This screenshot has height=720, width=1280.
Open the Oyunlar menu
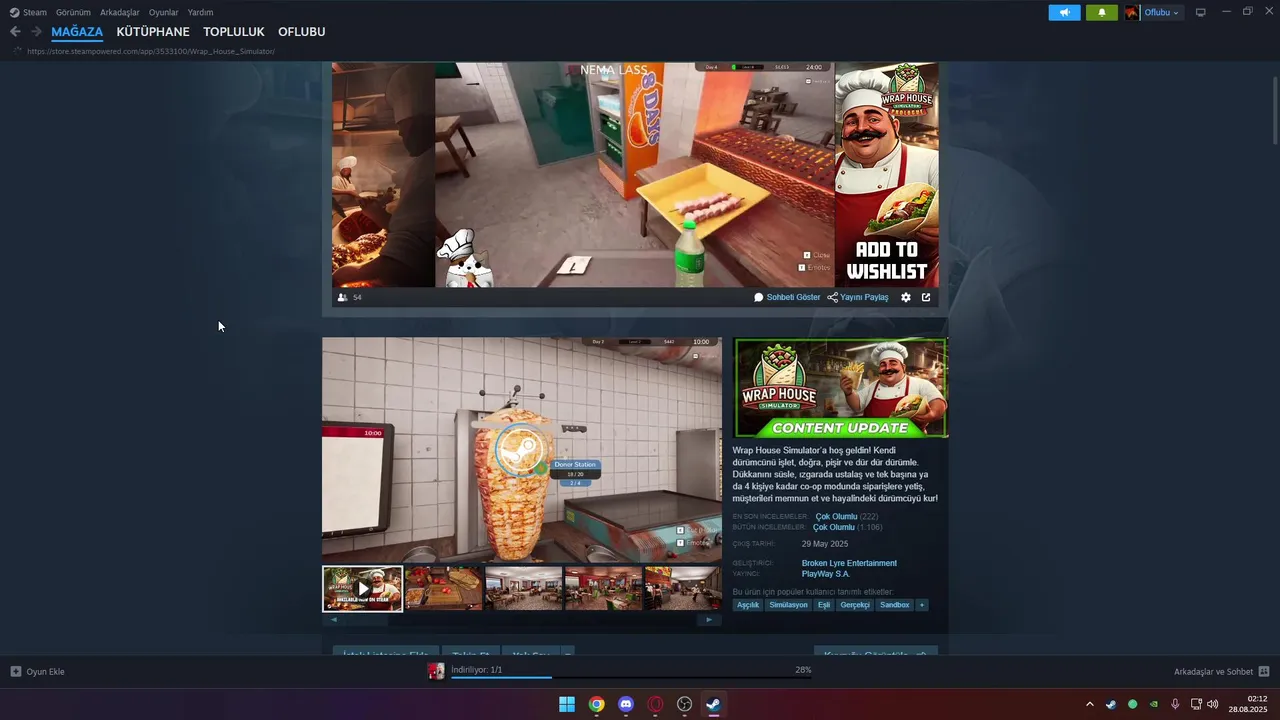tap(164, 12)
